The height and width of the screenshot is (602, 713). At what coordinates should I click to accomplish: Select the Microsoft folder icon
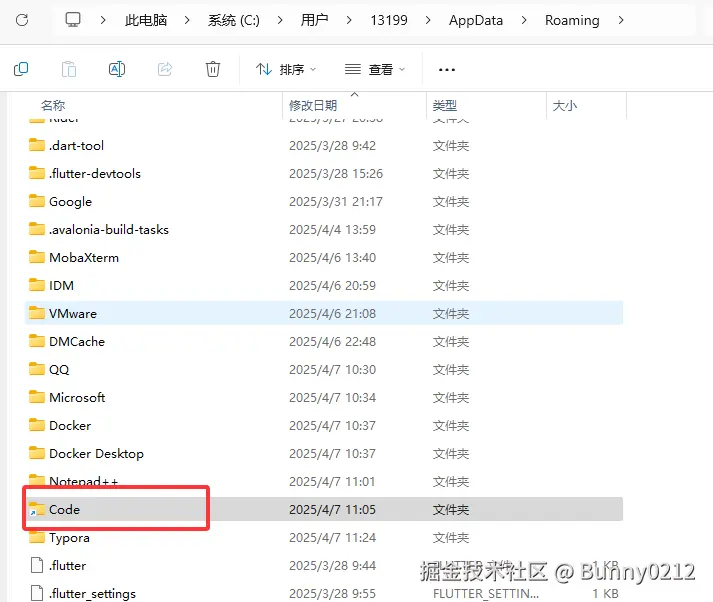pos(37,397)
